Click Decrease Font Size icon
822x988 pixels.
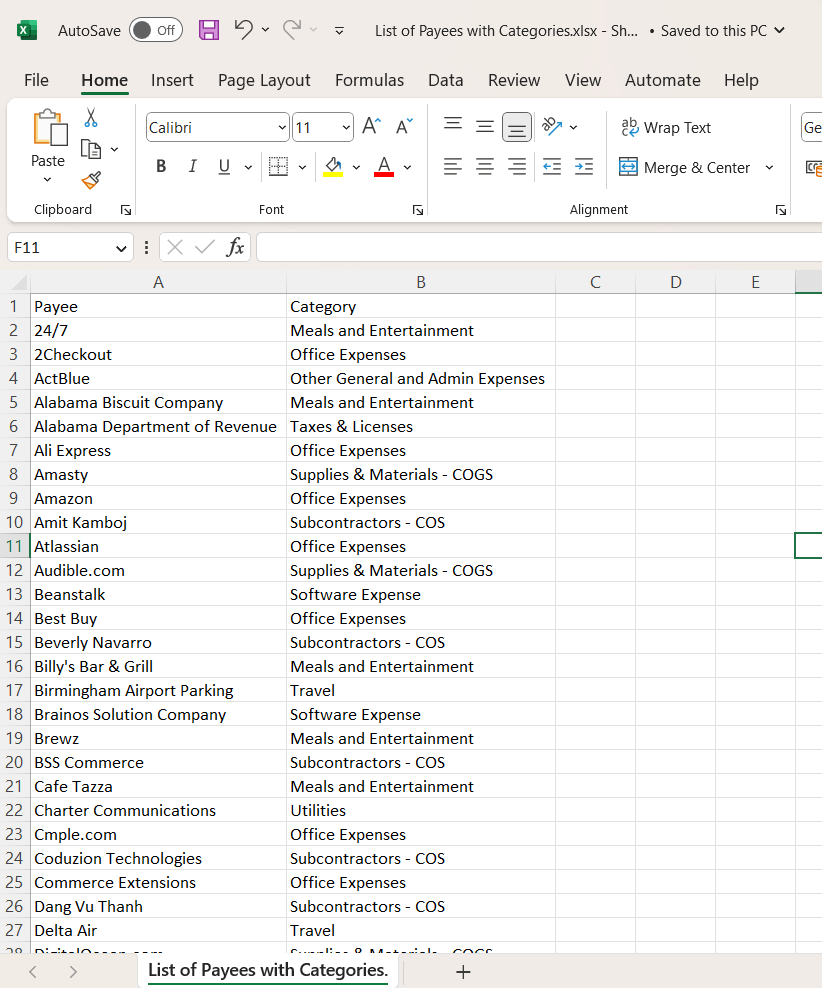coord(404,127)
